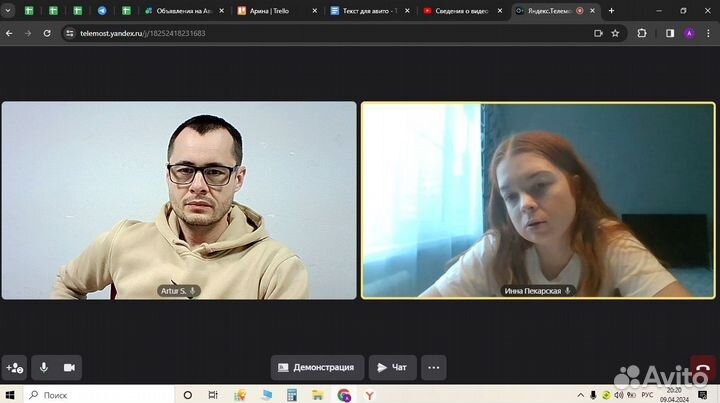The height and width of the screenshot is (403, 720).
Task: End the call with red hang-up button
Action: pos(703,368)
